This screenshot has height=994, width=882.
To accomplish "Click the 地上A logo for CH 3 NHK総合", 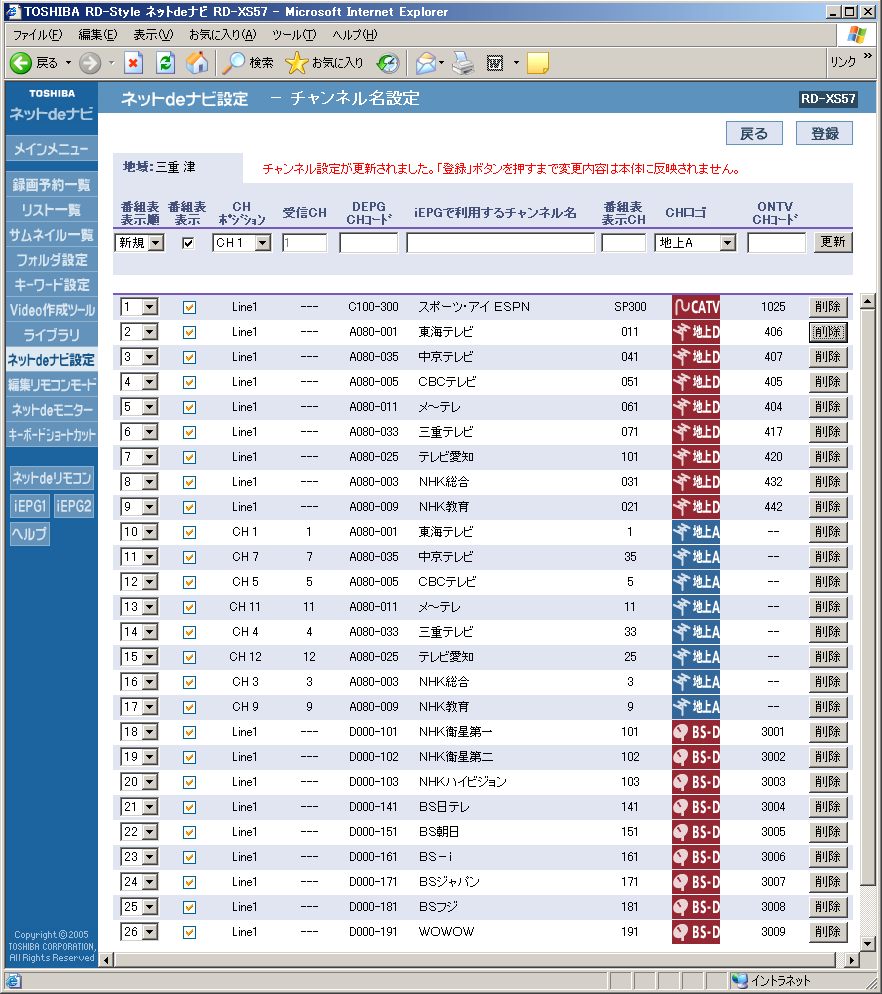I will 696,681.
